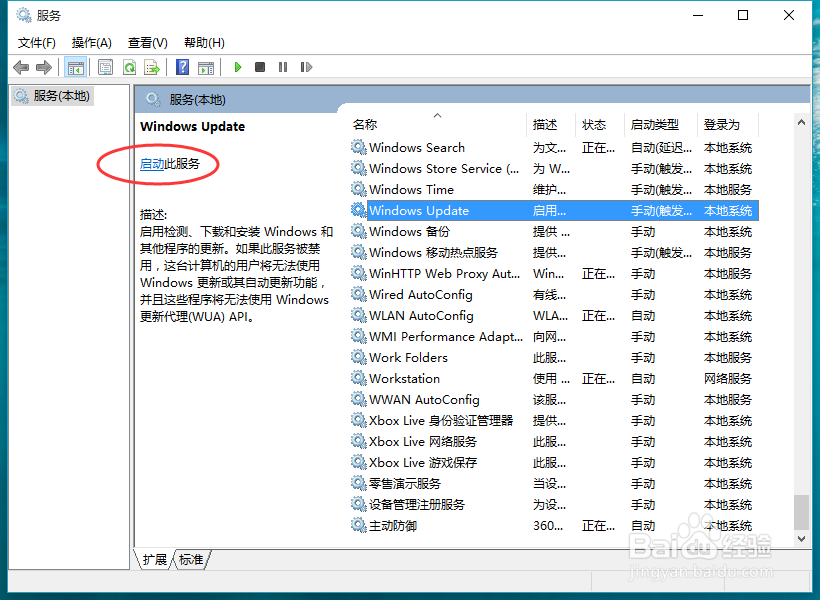The height and width of the screenshot is (600, 820).
Task: Stop the service with the stop icon
Action: (x=258, y=67)
